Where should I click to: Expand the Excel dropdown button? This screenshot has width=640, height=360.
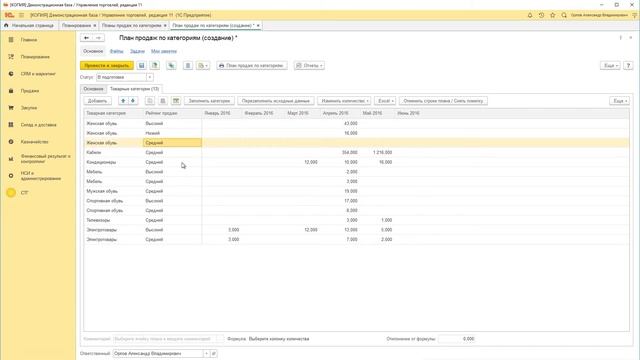[385, 101]
